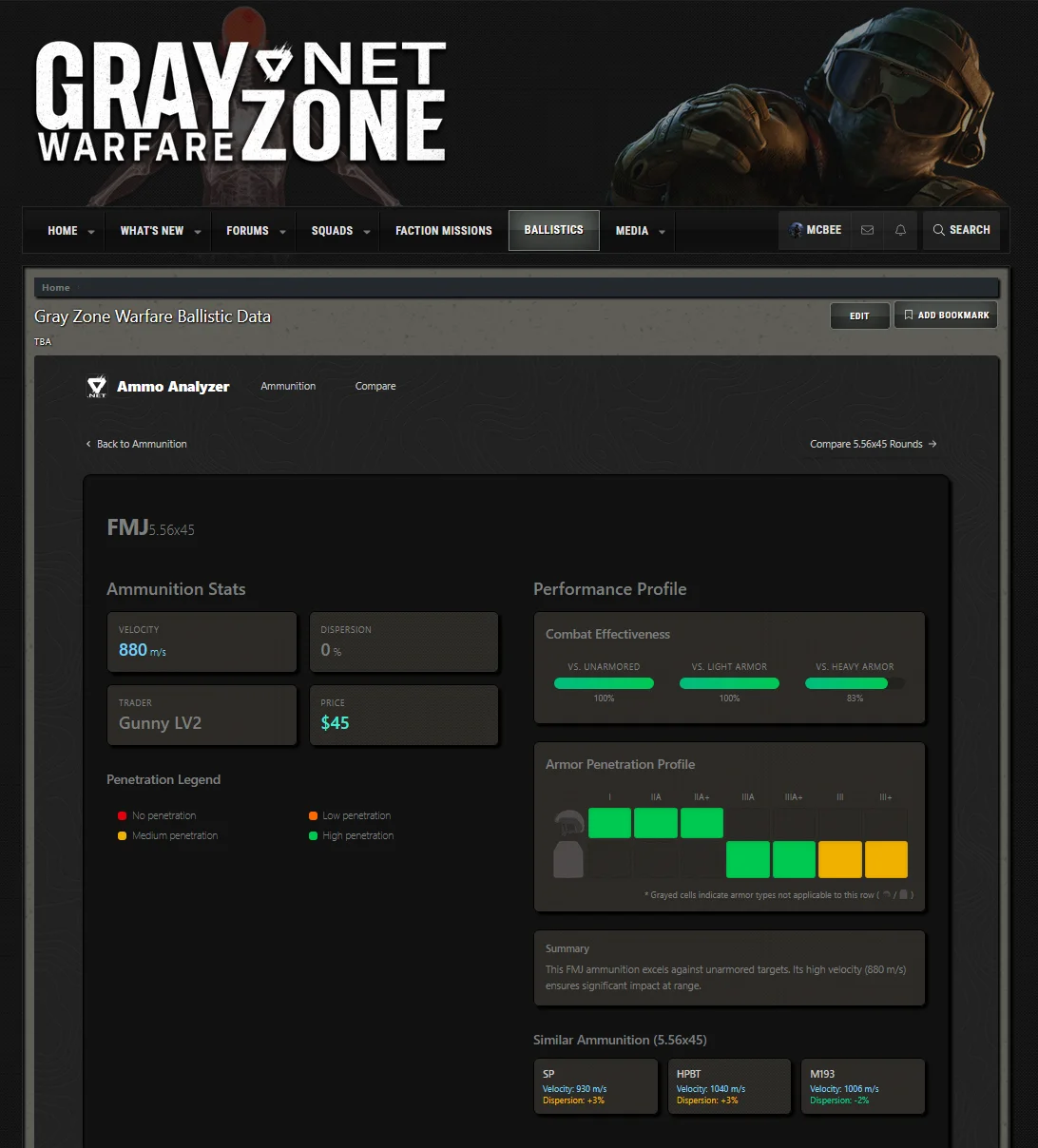Expand the Forums dropdown arrow
This screenshot has height=1148, width=1038.
coord(282,231)
